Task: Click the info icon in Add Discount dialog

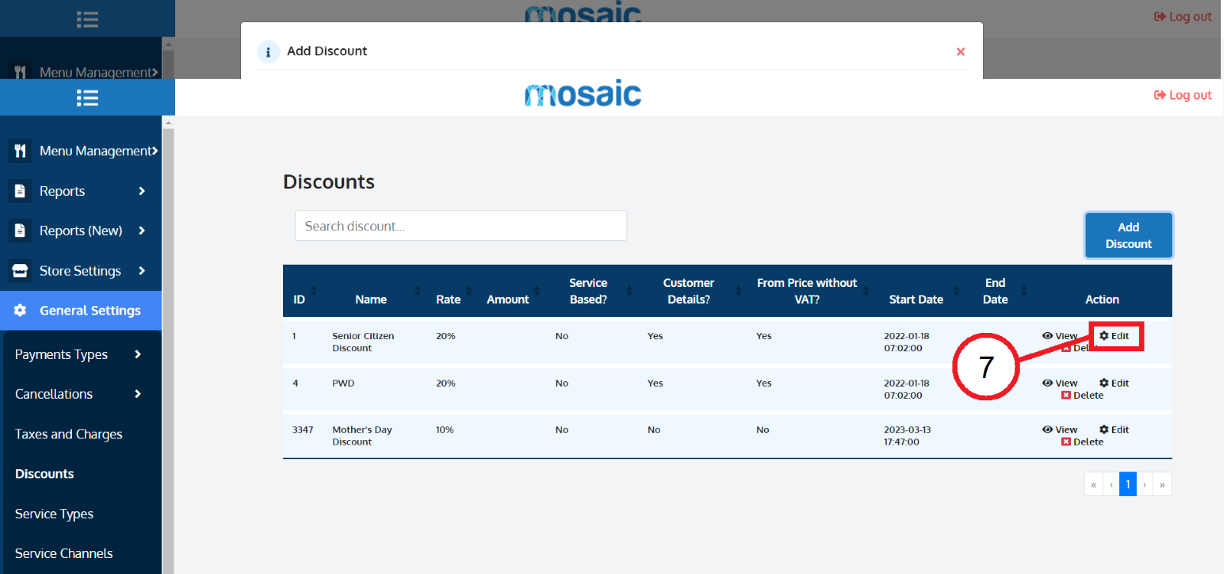Action: (268, 51)
